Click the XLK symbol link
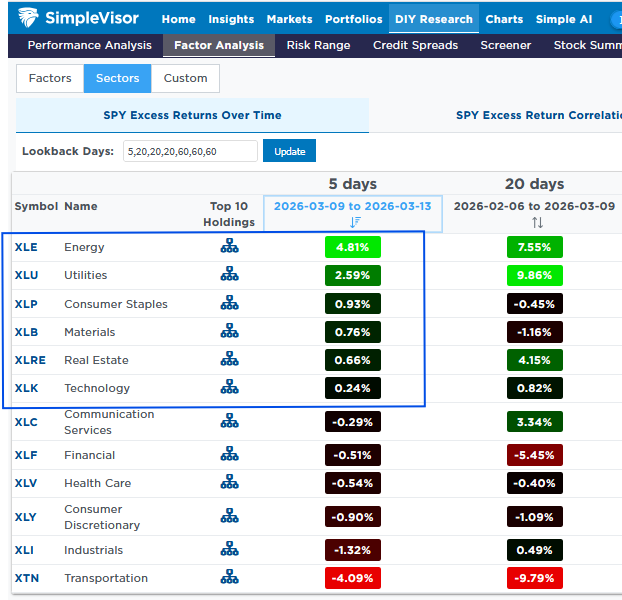 click(26, 388)
